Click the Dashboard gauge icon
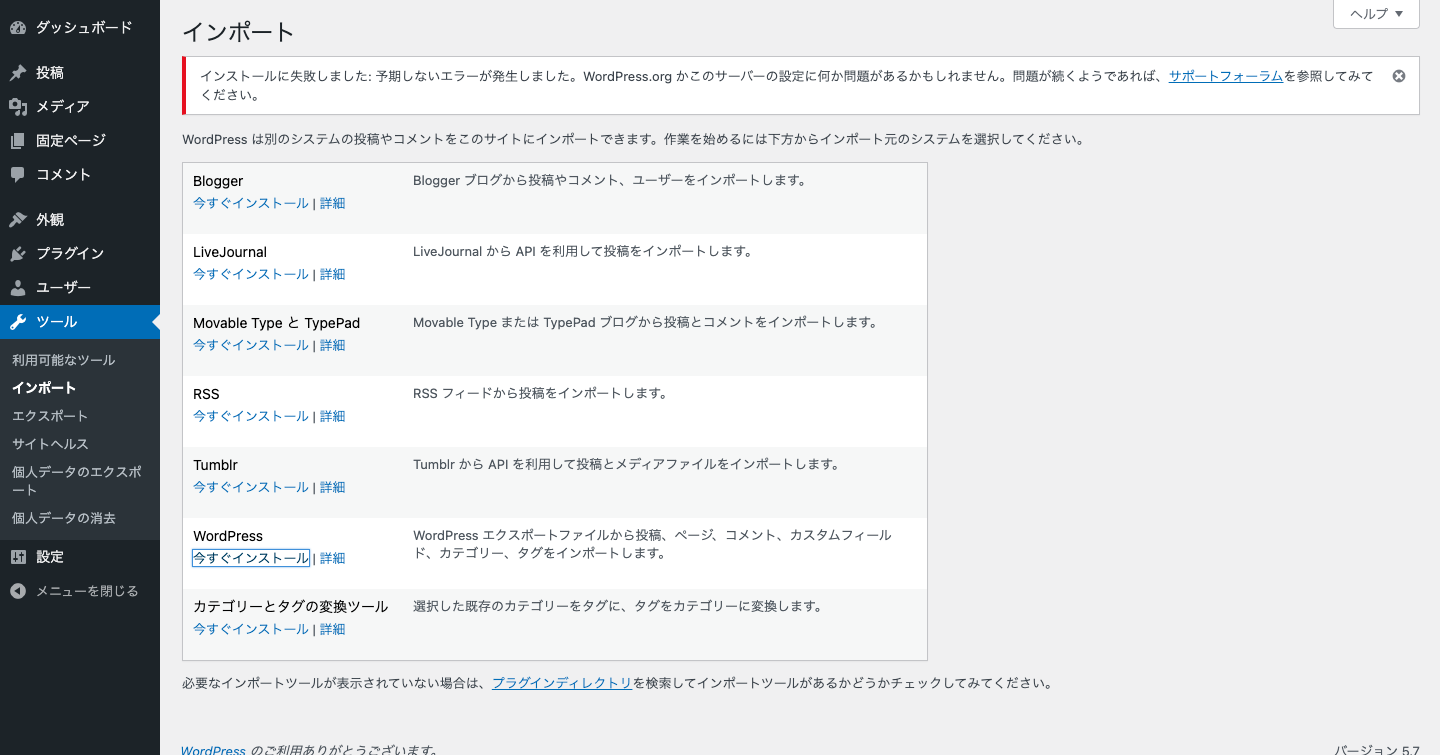This screenshot has width=1440, height=755. [18, 28]
